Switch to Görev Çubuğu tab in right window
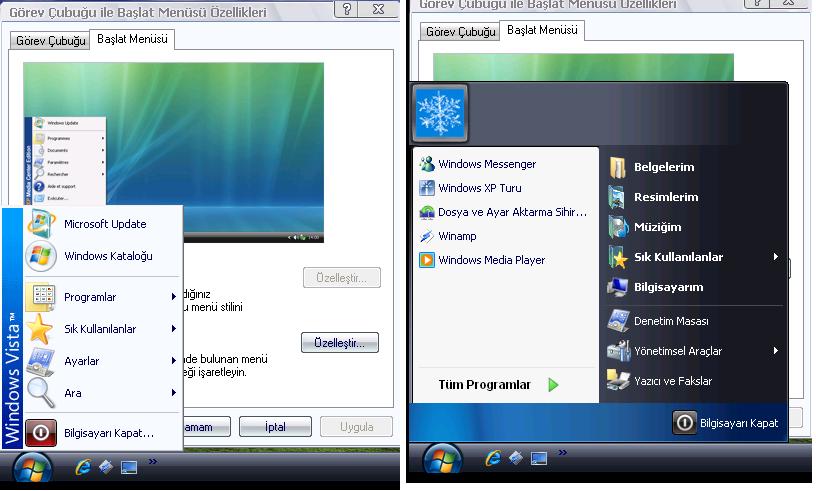Image resolution: width=816 pixels, height=491 pixels. (460, 32)
